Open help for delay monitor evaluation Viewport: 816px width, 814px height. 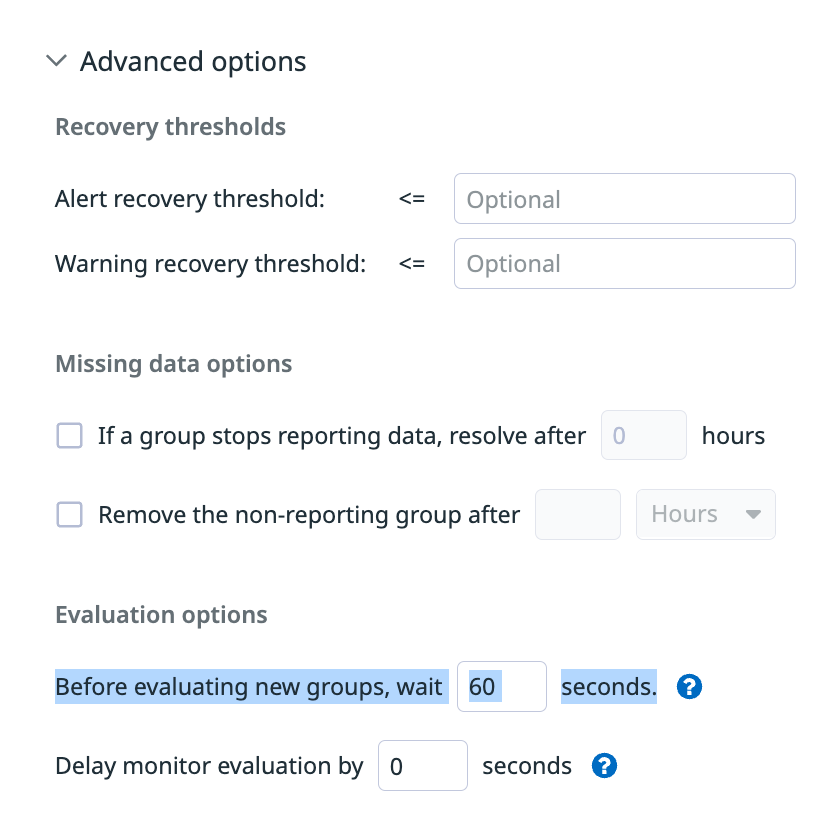point(605,767)
